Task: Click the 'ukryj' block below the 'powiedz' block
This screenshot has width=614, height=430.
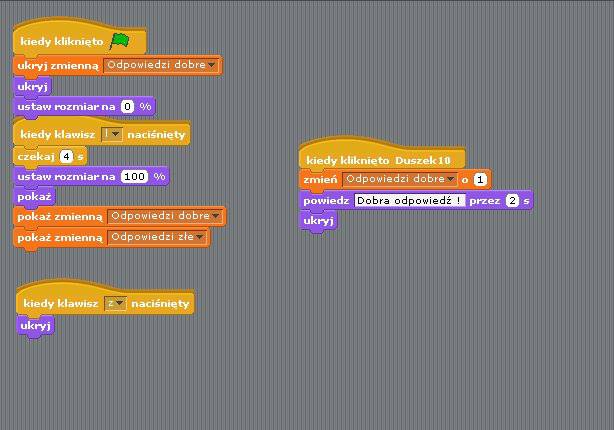Action: 318,221
